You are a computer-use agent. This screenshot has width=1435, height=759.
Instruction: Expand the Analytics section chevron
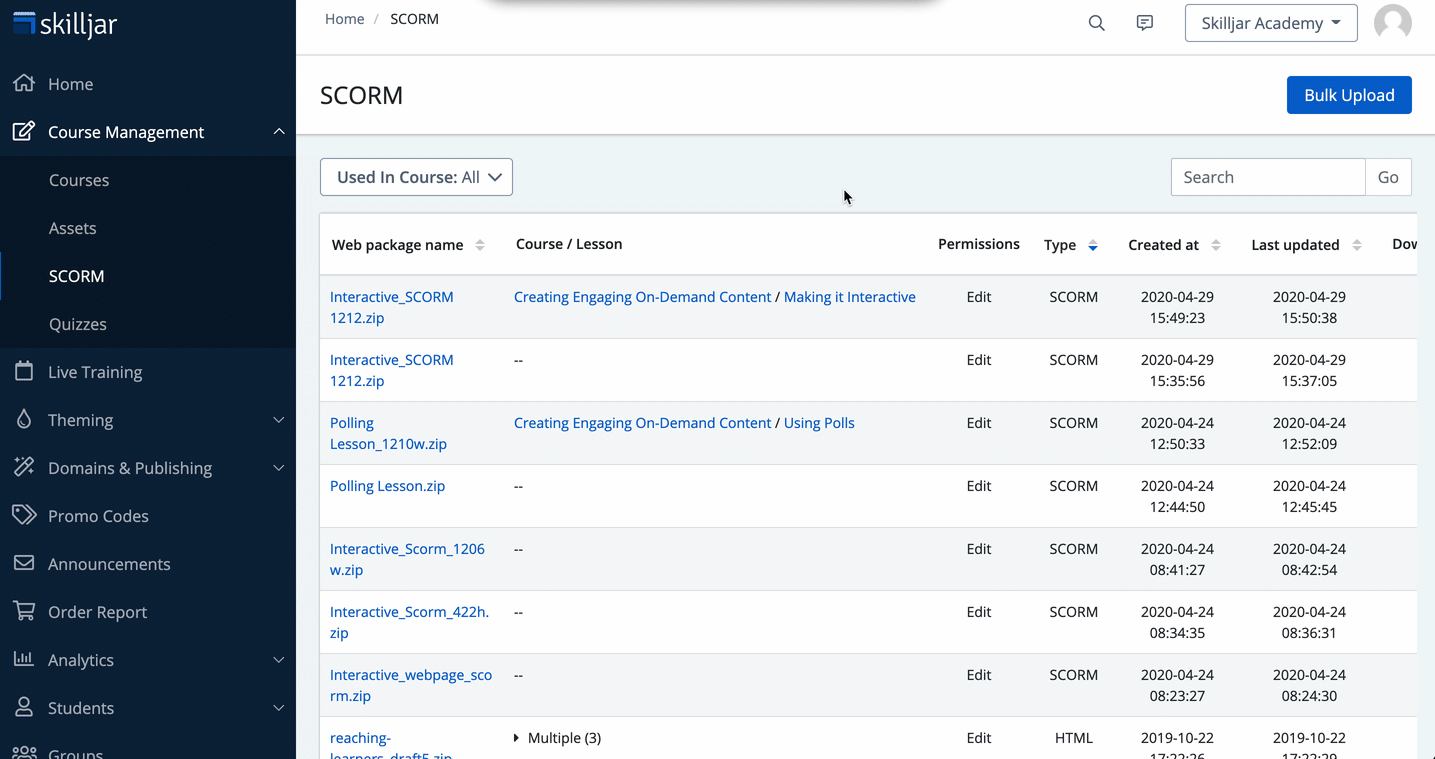279,659
